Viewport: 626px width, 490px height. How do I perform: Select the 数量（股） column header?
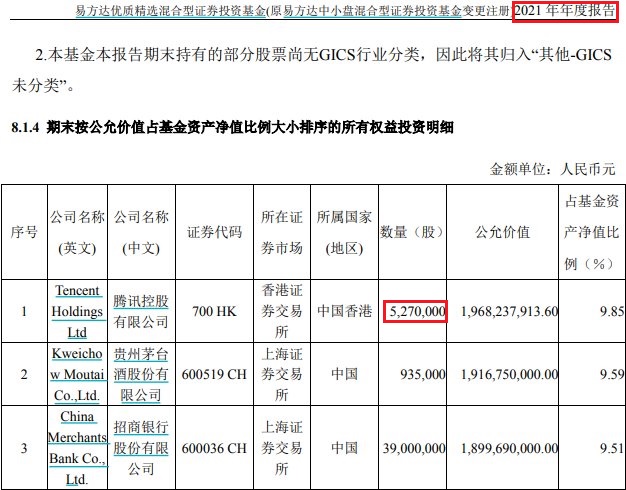click(x=412, y=233)
